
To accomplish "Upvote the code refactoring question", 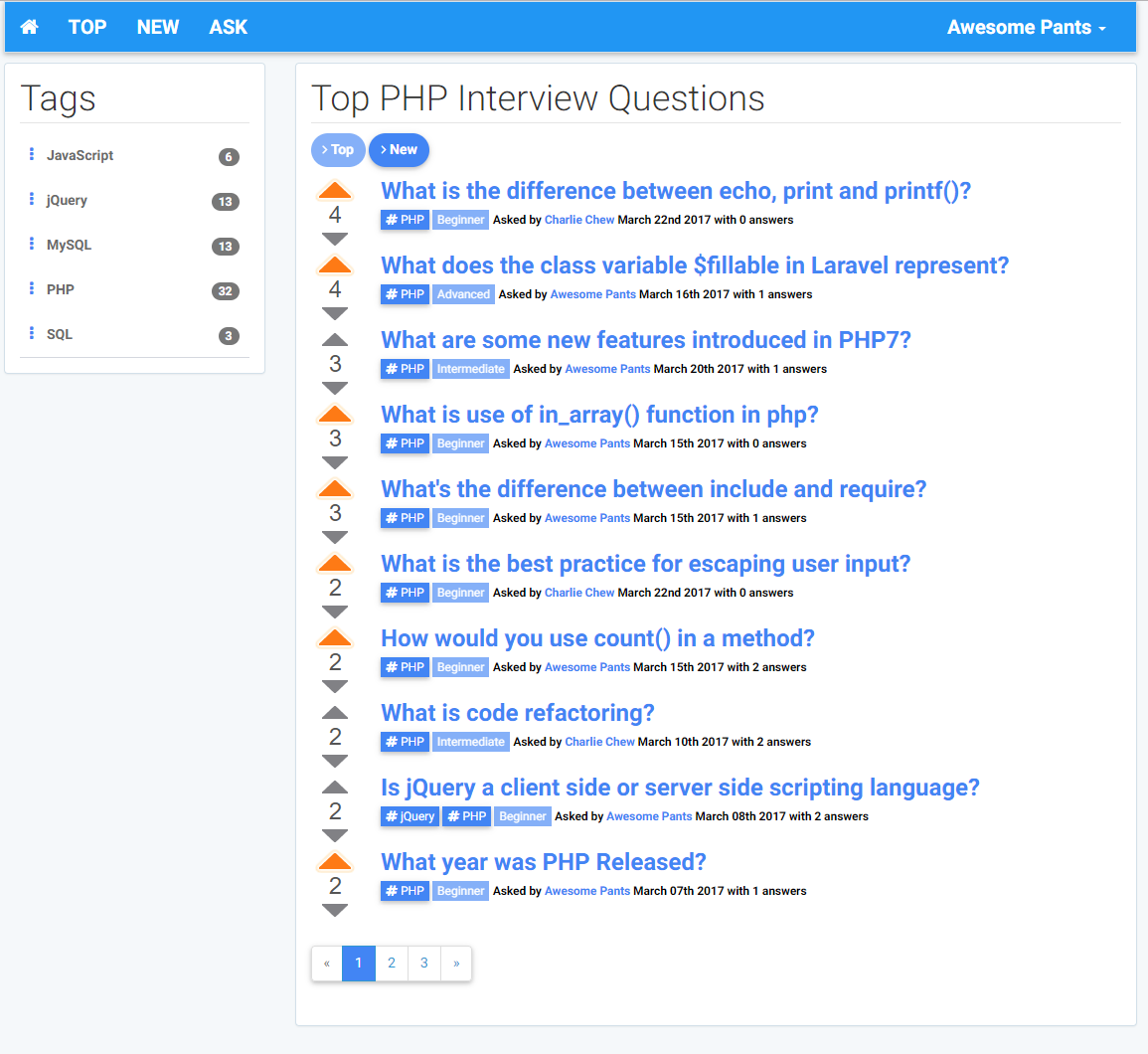I will coord(335,713).
